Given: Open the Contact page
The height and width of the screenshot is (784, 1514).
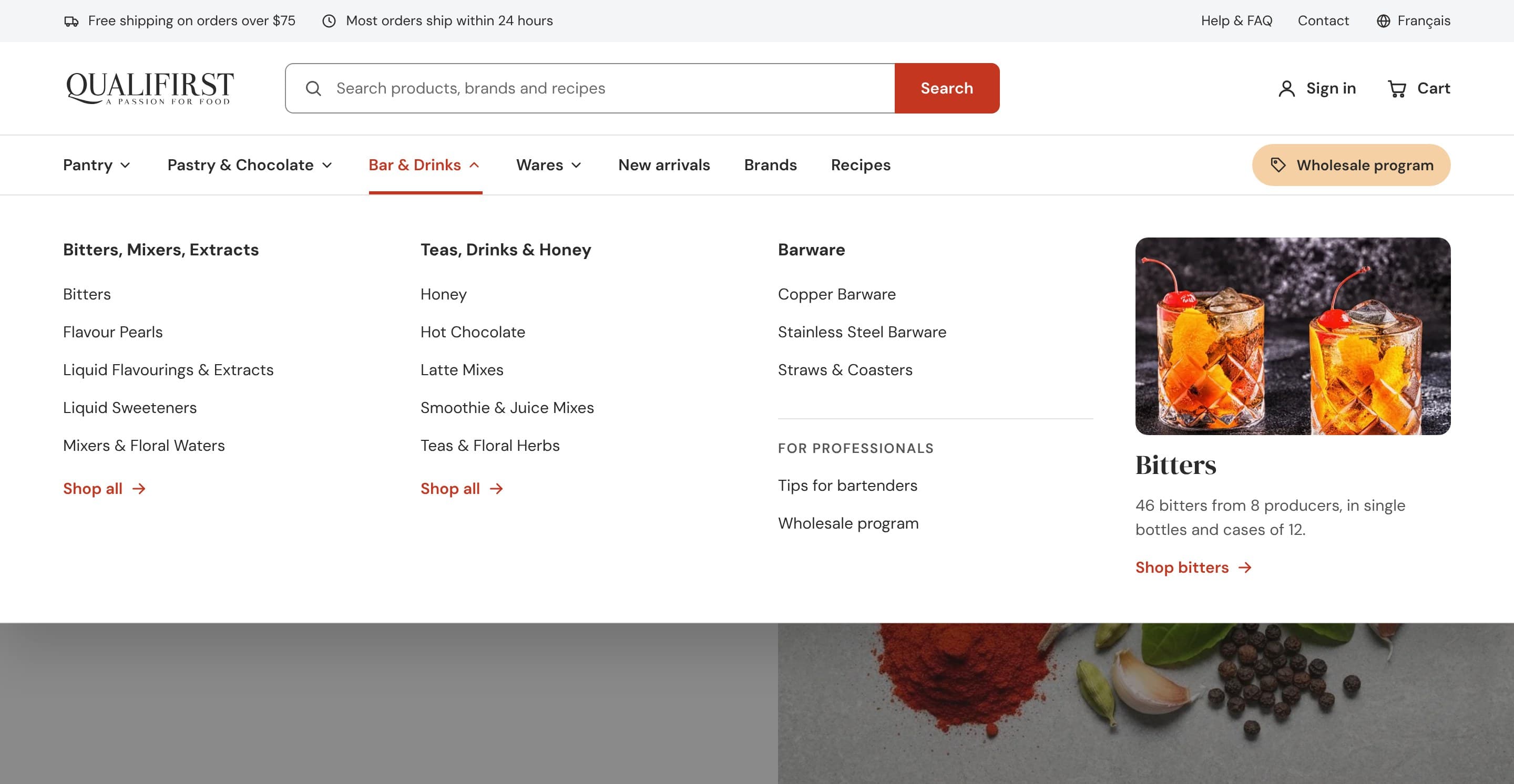Looking at the screenshot, I should click(x=1323, y=21).
